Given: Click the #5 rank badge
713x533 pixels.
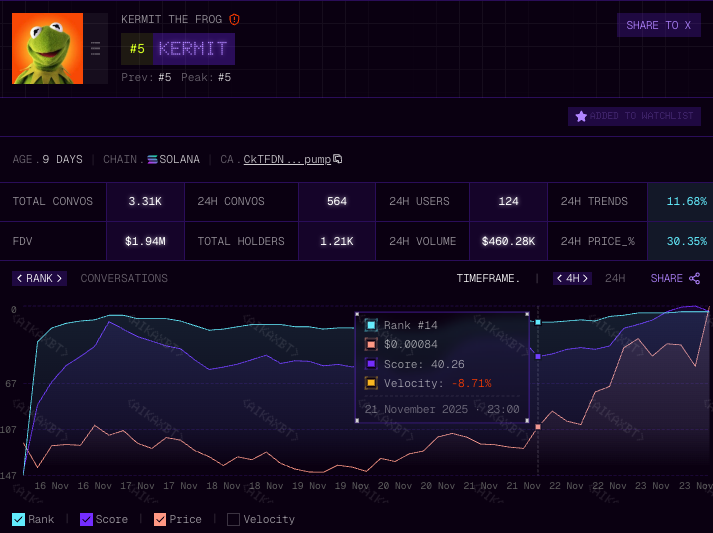Looking at the screenshot, I should [137, 49].
